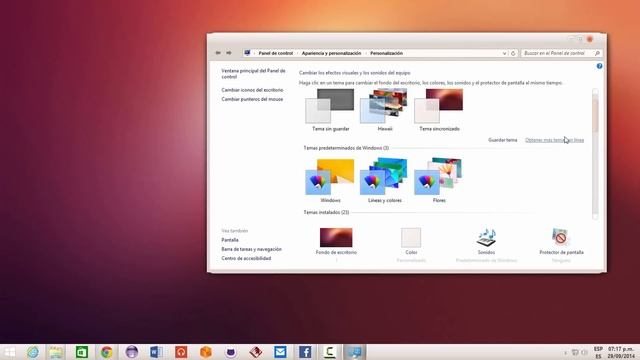Open File Explorer from taskbar
Screen dimensions: 640x360
pos(56,352)
